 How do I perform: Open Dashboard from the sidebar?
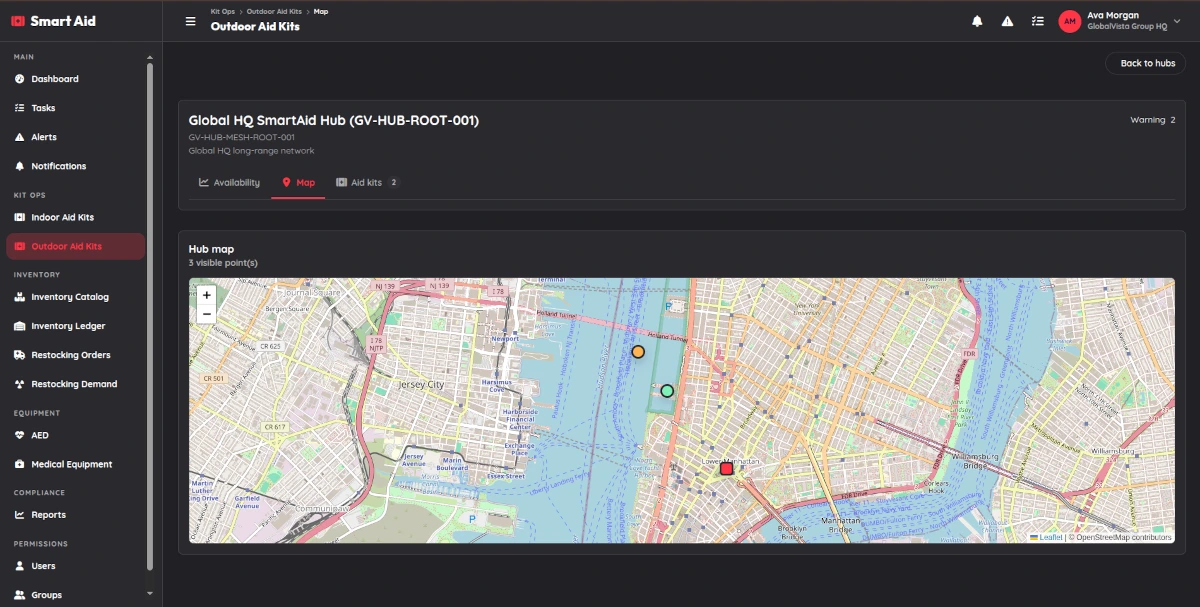76,79
